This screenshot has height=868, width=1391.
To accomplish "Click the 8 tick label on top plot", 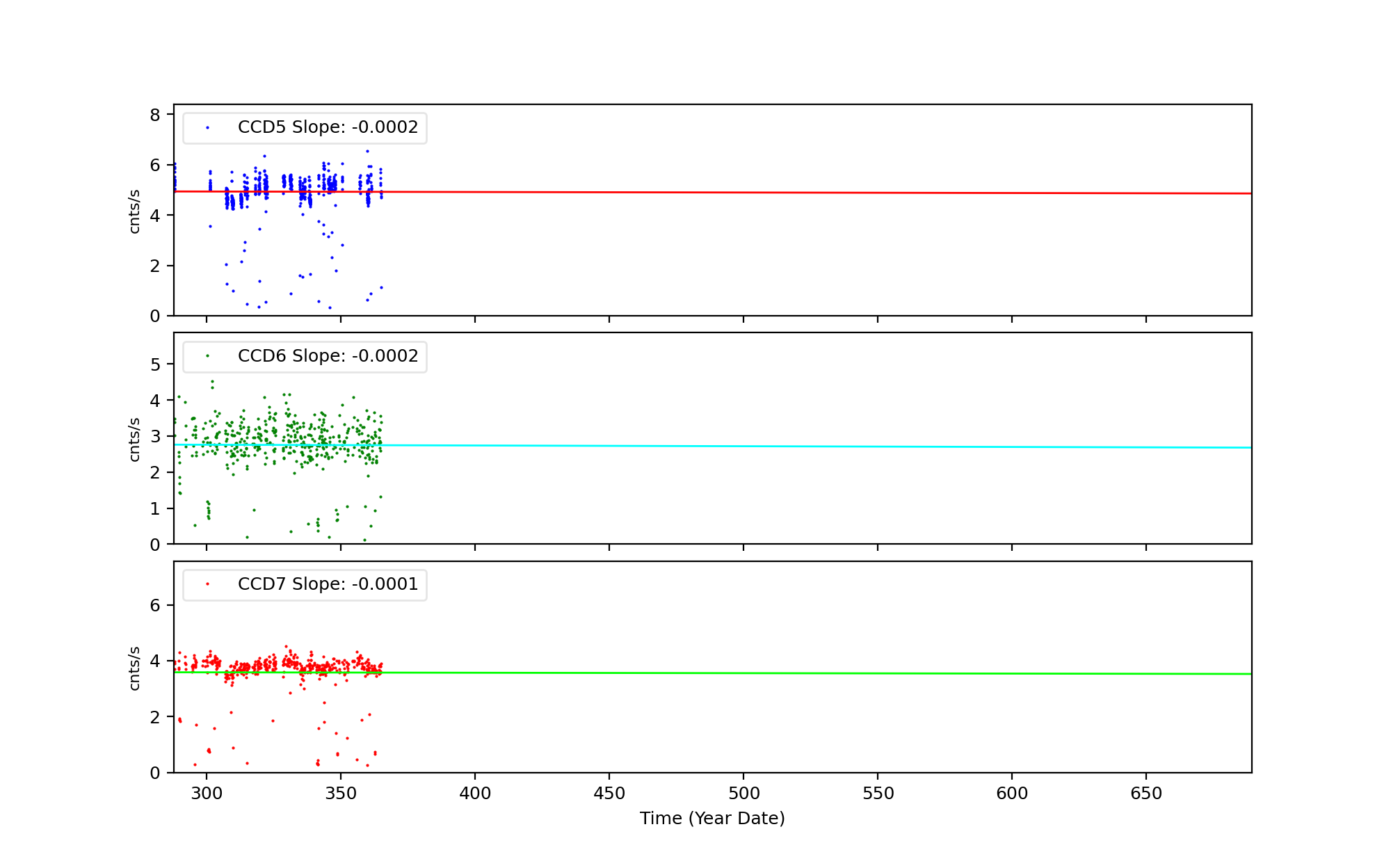I will pos(155,115).
